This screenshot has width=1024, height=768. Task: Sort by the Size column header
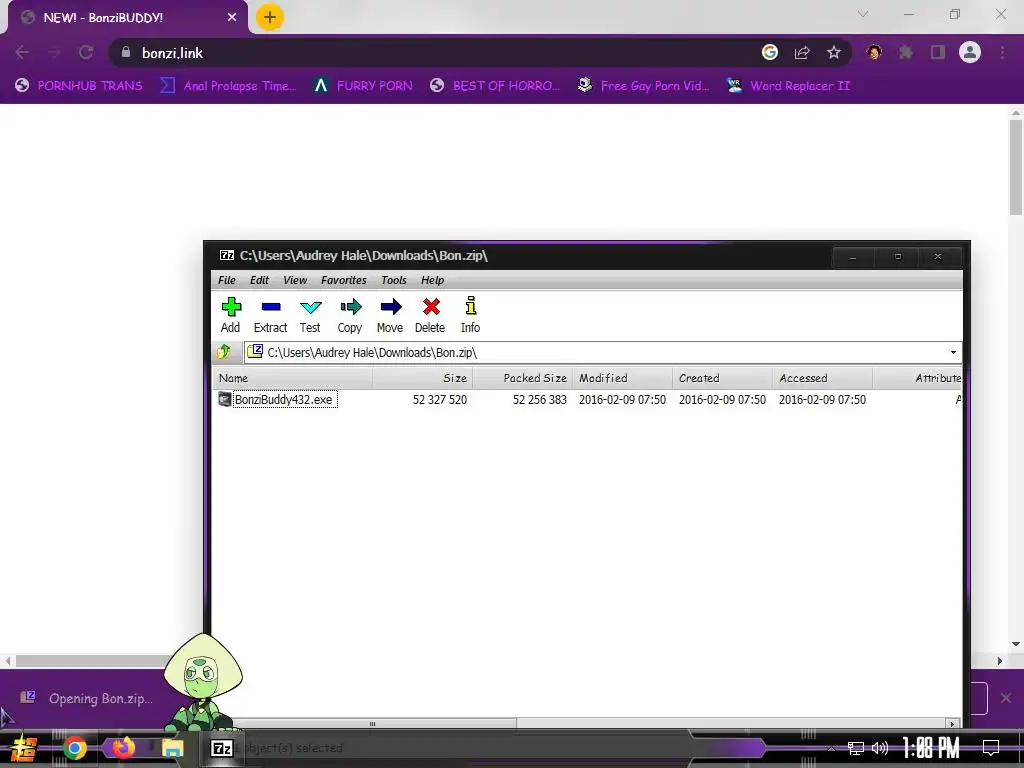point(423,378)
